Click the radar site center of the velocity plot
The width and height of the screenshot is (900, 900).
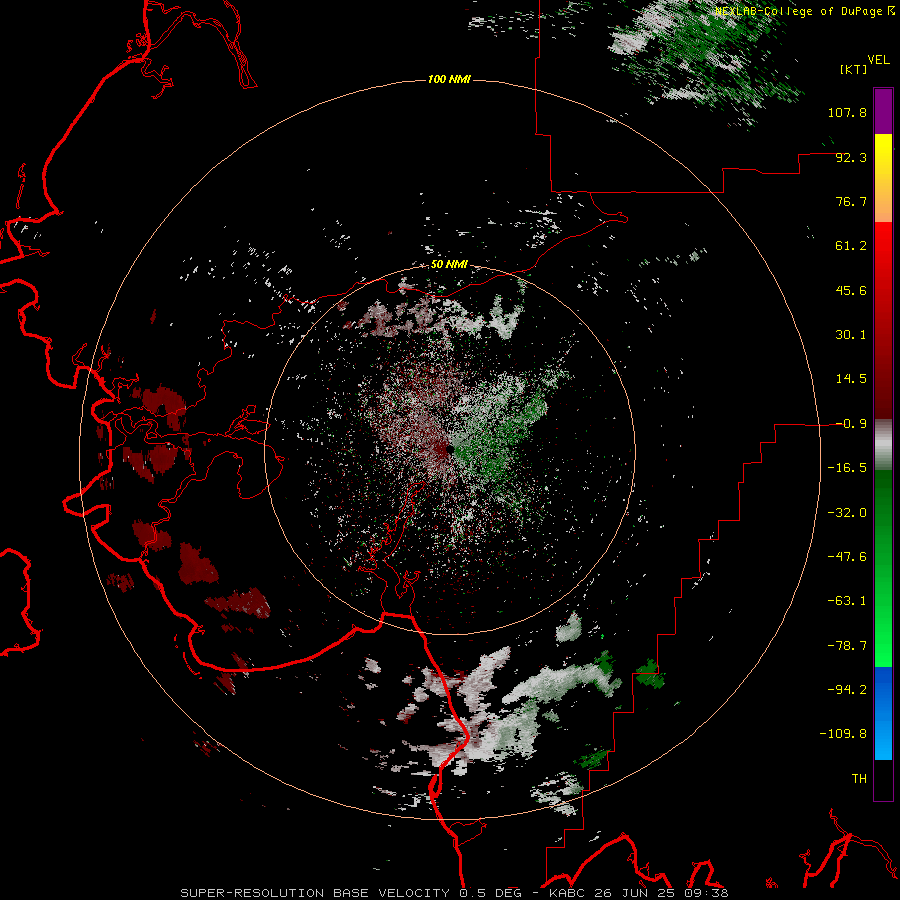coord(449,450)
